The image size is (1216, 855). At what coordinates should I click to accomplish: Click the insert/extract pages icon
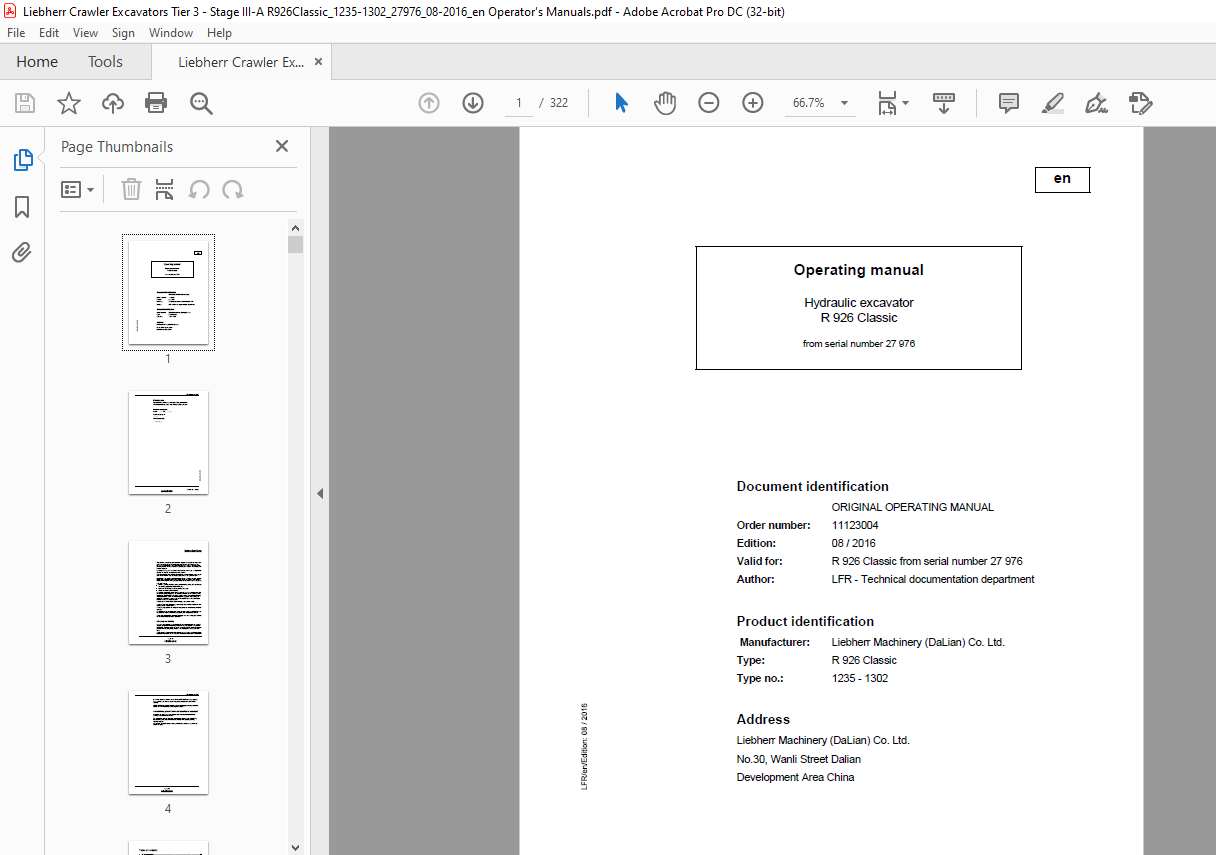click(165, 189)
